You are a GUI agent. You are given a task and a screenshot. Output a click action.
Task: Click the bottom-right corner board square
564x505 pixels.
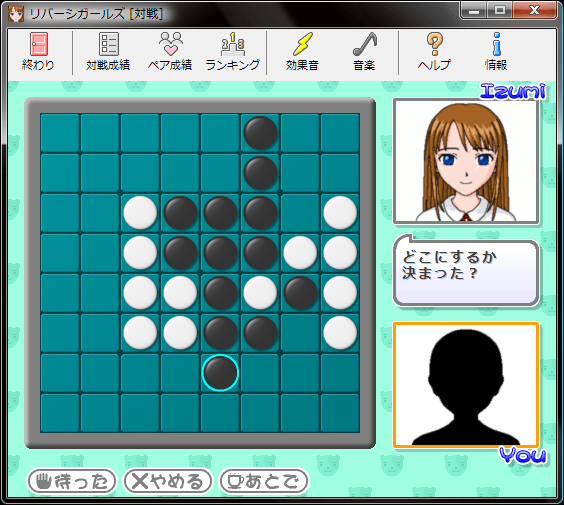point(340,413)
